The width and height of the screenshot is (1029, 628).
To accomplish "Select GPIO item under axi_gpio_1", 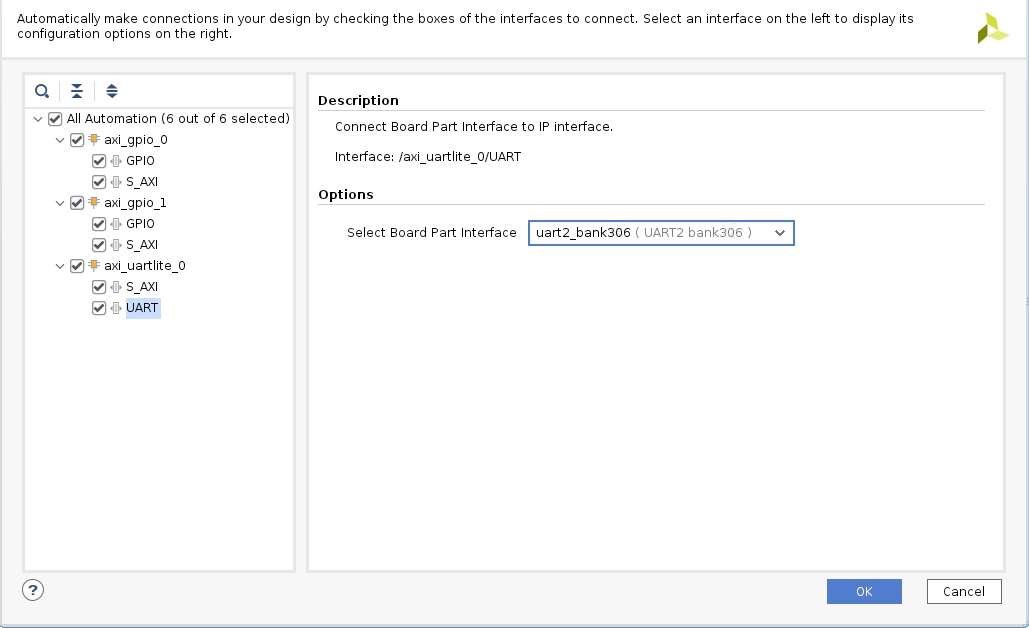I will pyautogui.click(x=140, y=224).
